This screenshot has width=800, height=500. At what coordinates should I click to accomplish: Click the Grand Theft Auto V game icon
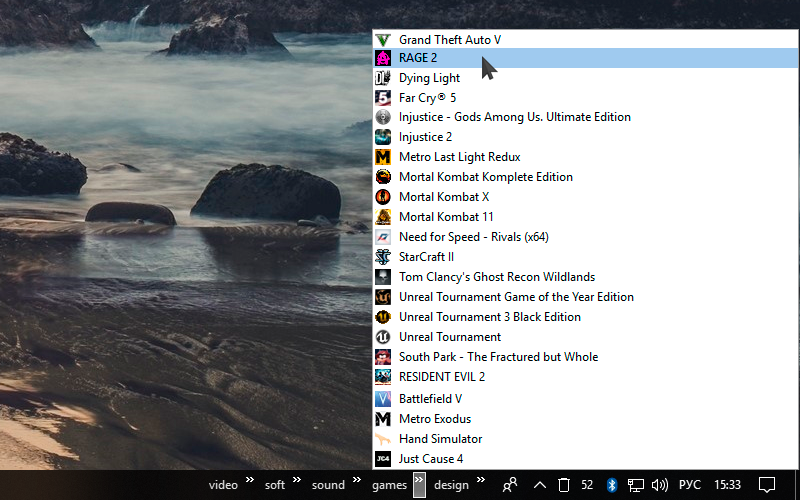[x=383, y=40]
